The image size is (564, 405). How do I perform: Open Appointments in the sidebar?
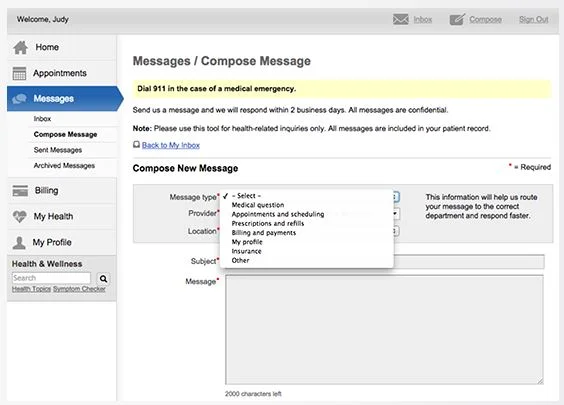(62, 73)
